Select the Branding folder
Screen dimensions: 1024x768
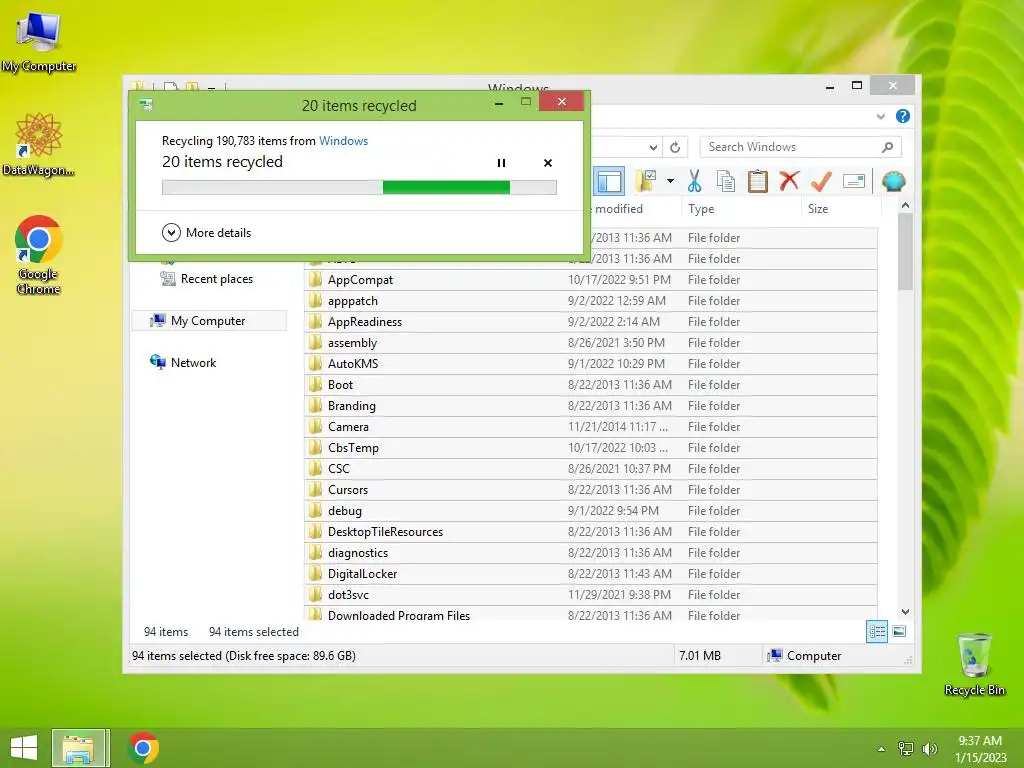[x=591, y=406]
